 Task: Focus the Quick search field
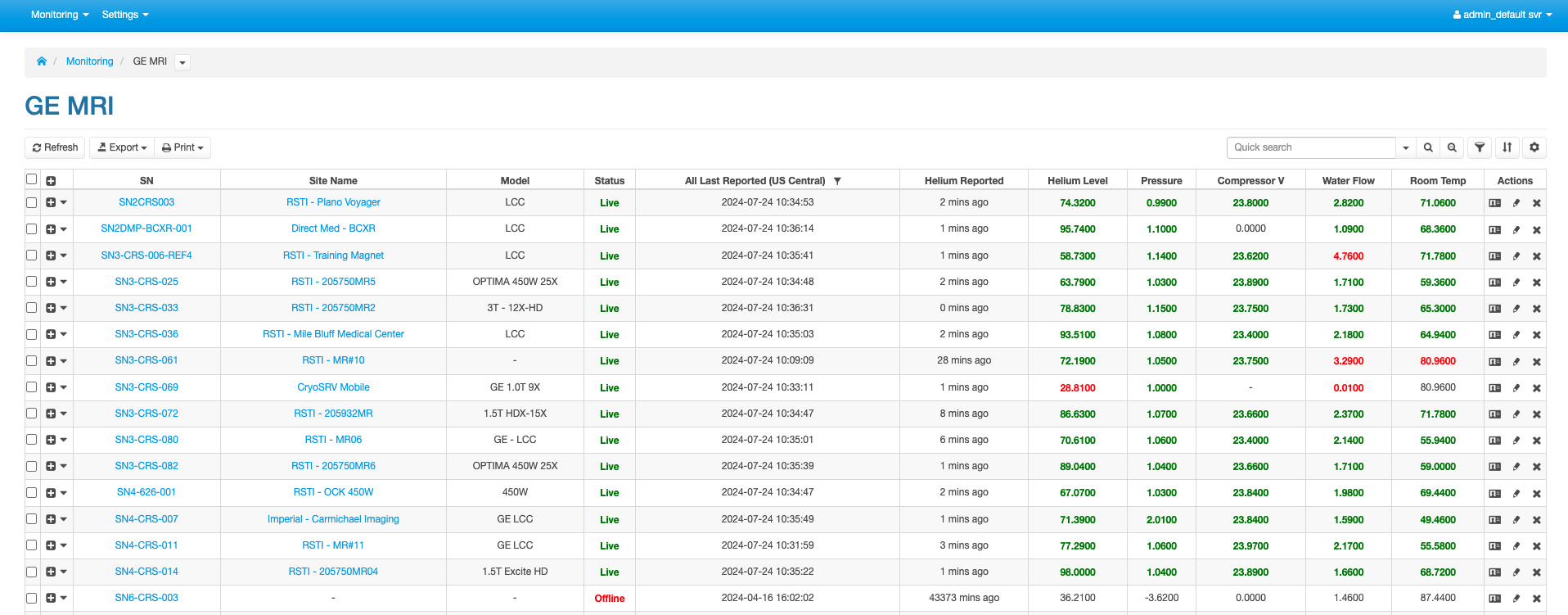pos(1310,147)
